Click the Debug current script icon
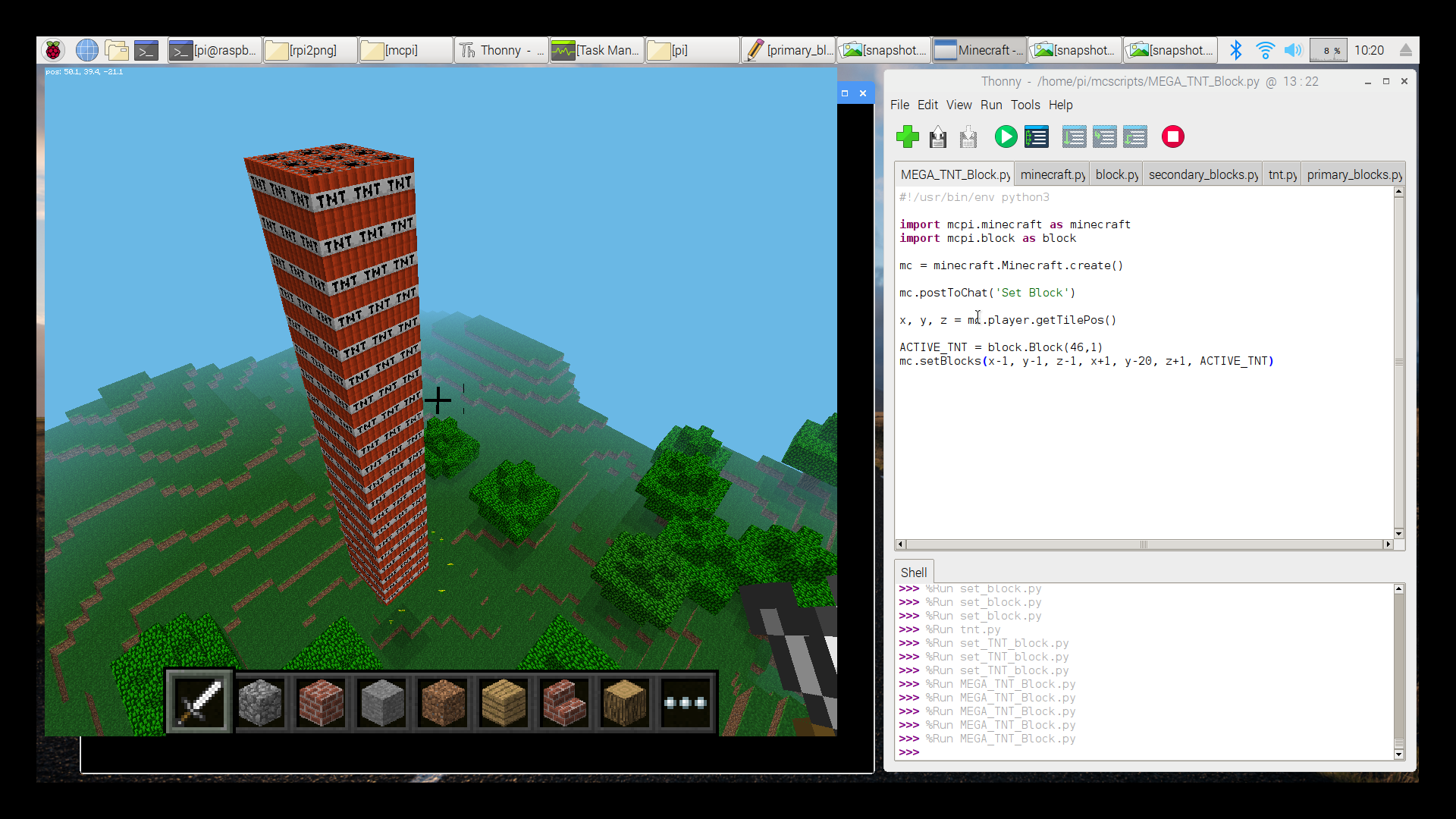 tap(1036, 136)
